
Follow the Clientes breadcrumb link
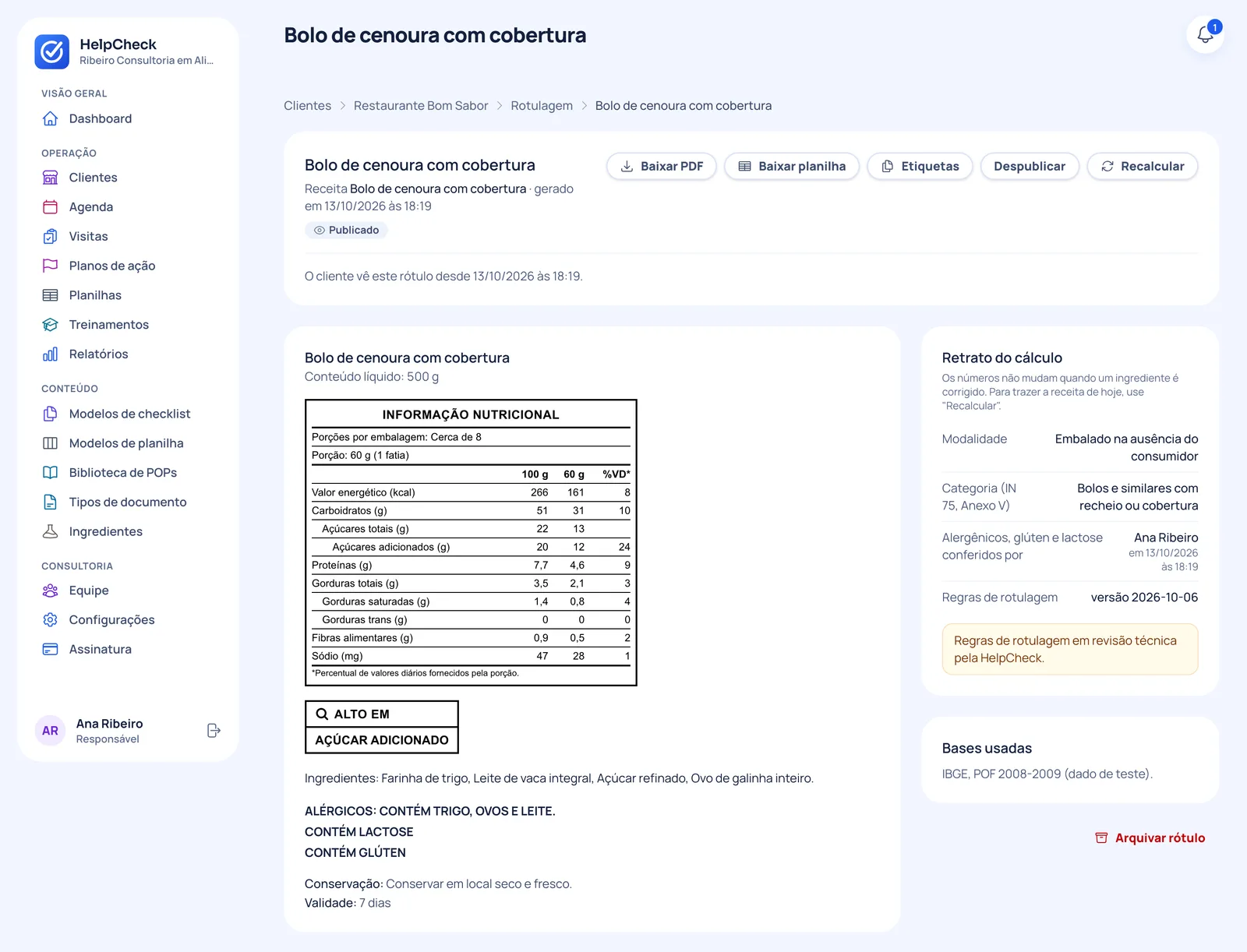tap(307, 106)
